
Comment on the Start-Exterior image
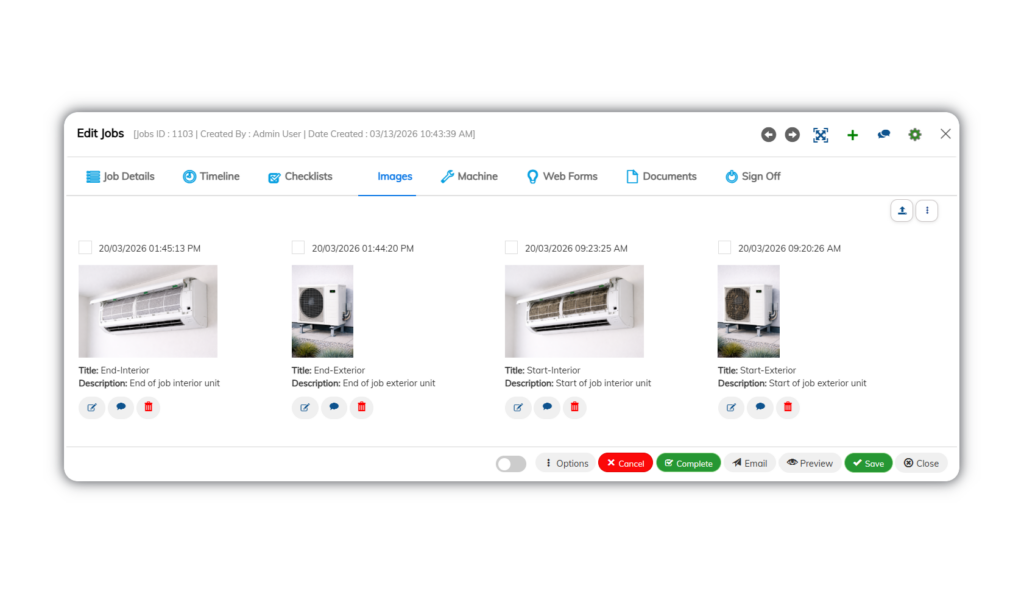pyautogui.click(x=760, y=407)
